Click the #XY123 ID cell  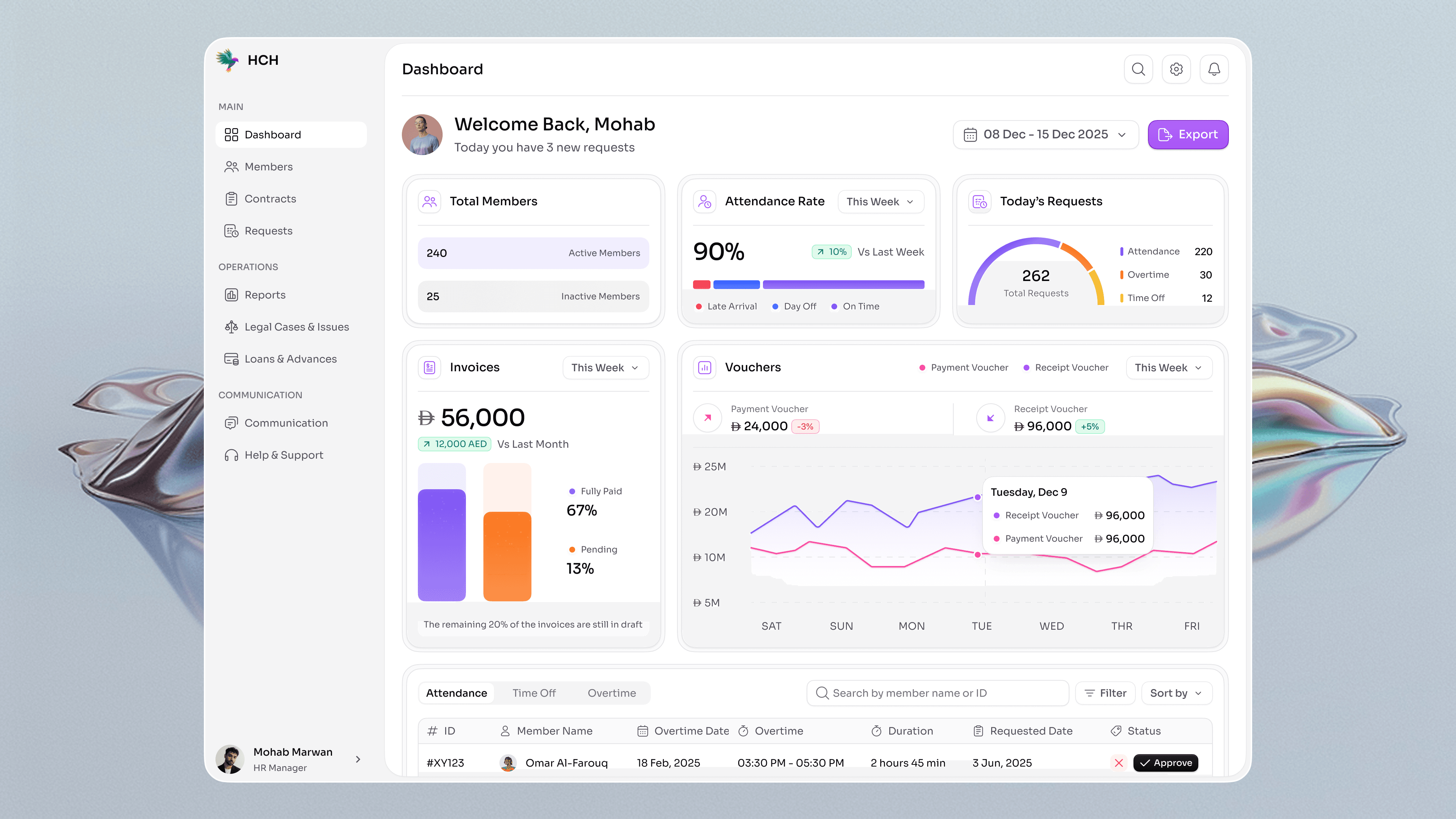(446, 763)
